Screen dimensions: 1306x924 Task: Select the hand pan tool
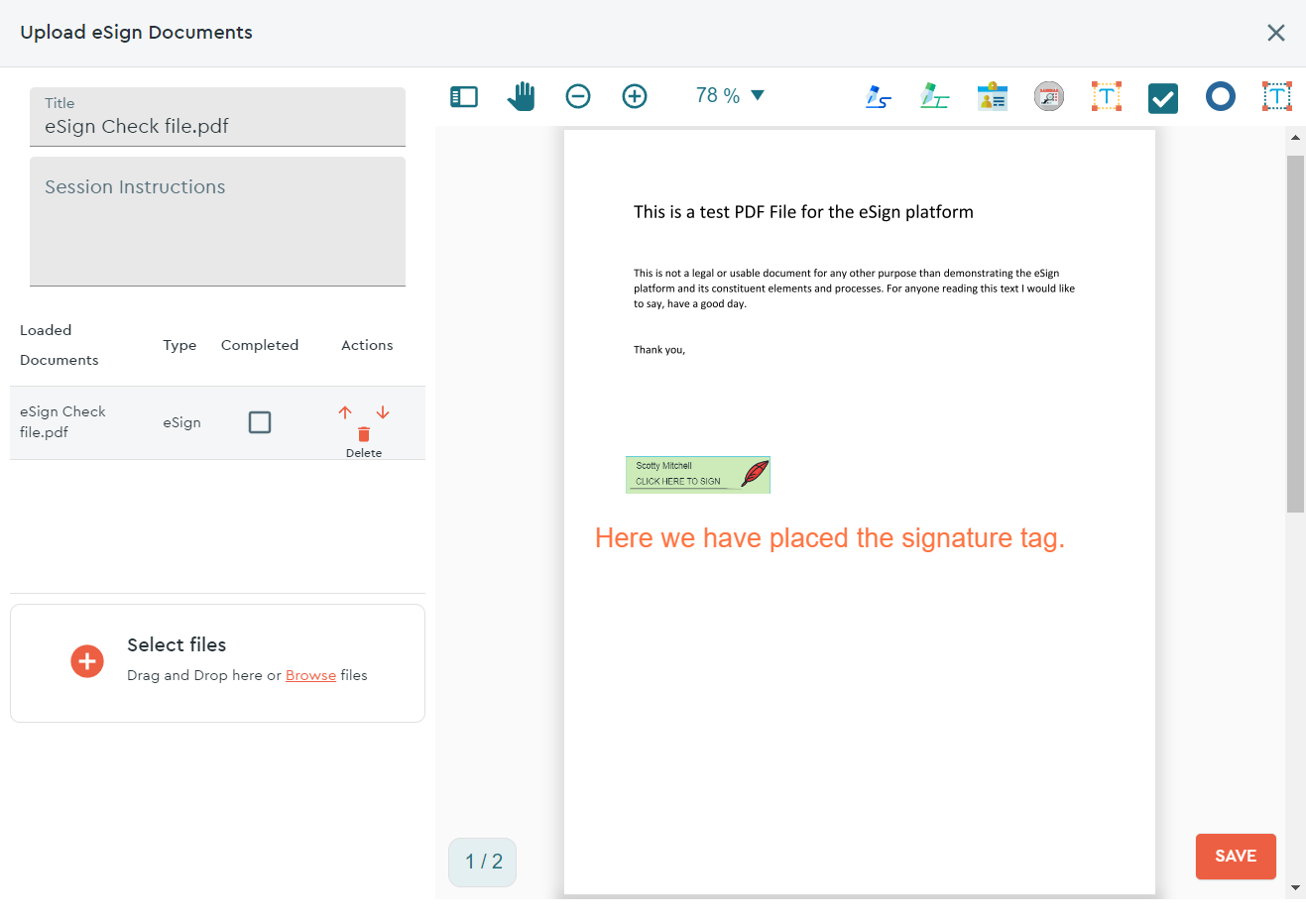521,96
